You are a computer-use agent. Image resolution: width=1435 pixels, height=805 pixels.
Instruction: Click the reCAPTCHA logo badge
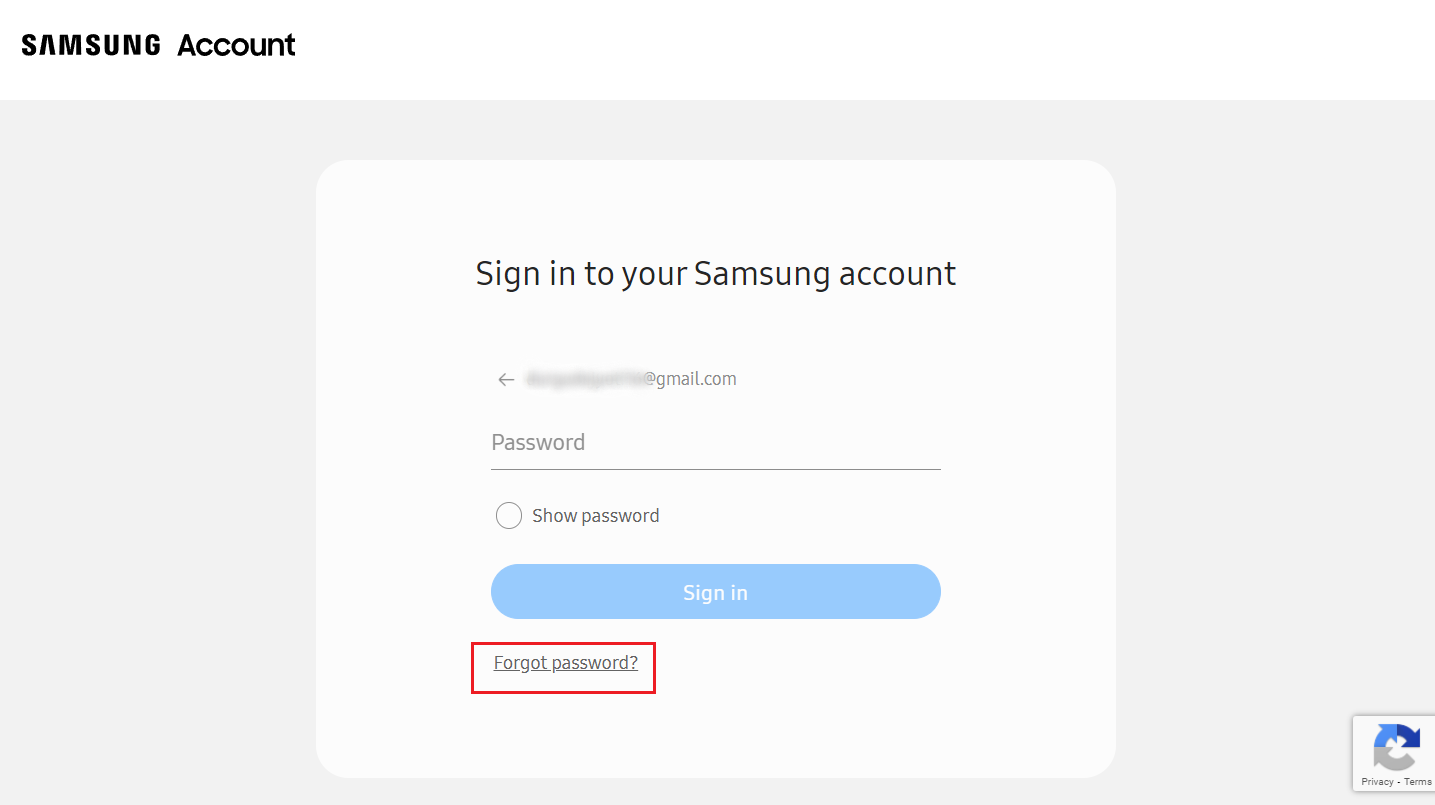(x=1396, y=748)
